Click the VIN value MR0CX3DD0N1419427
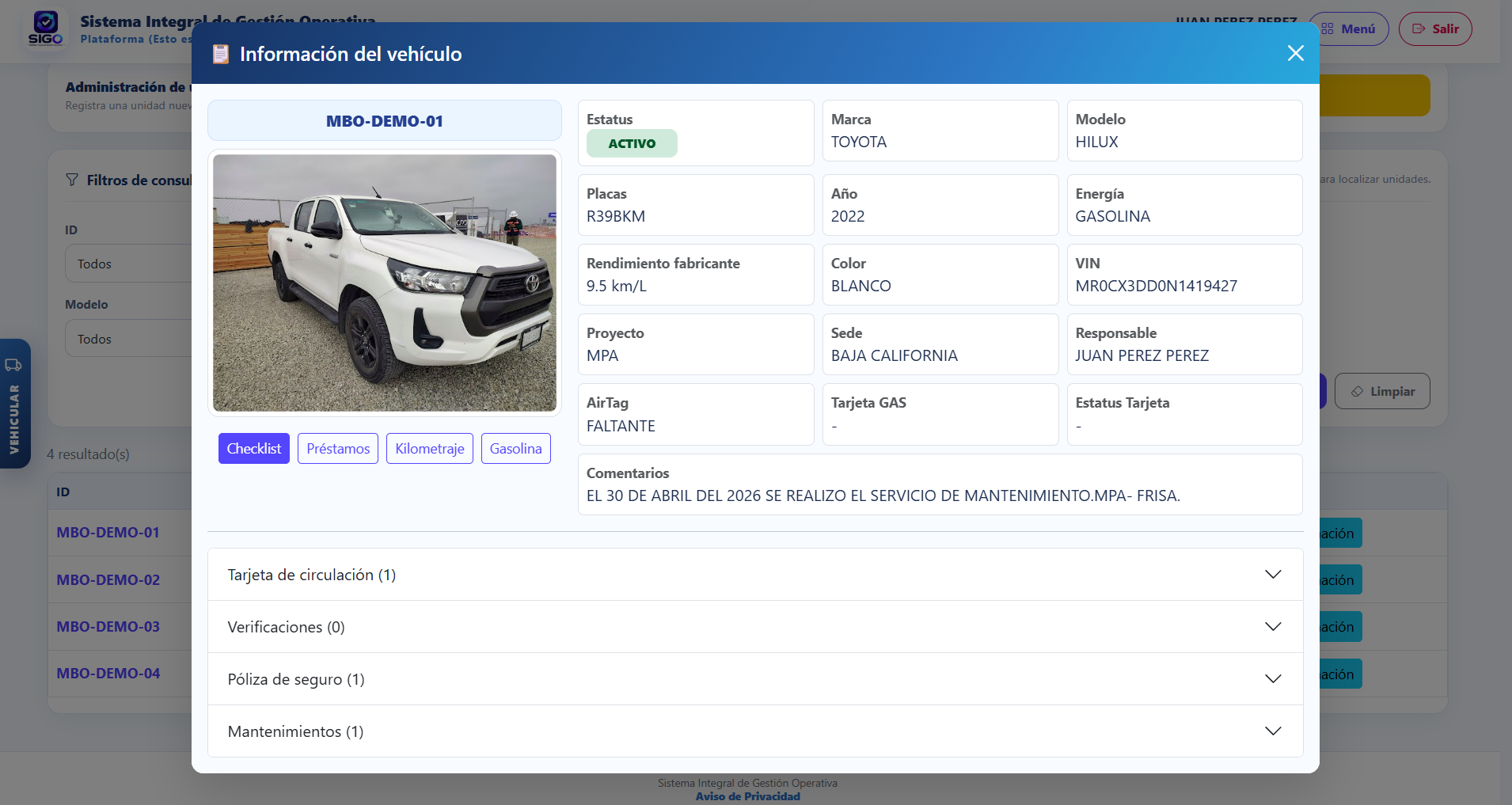This screenshot has width=1512, height=805. 1156,286
